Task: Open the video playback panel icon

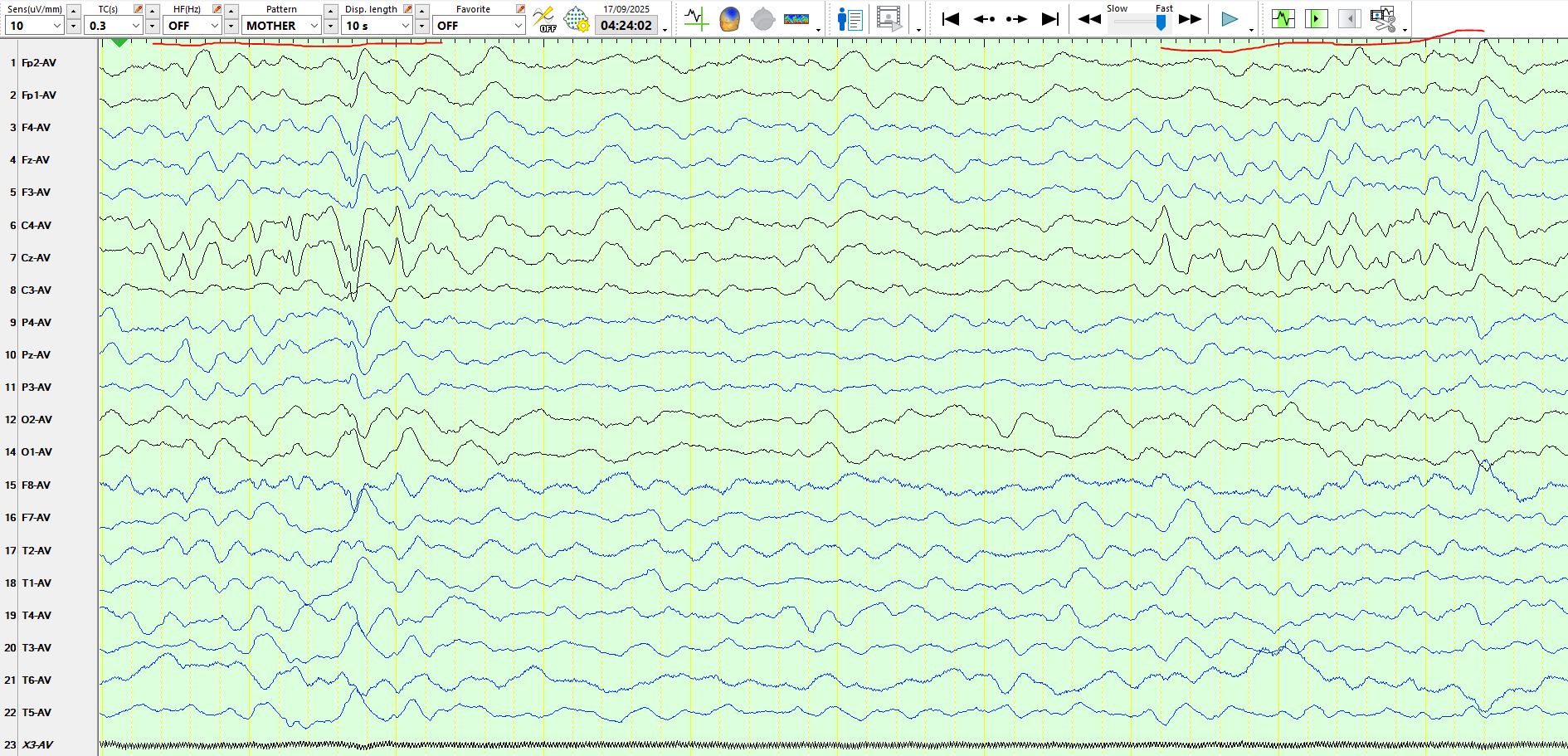Action: (x=889, y=18)
